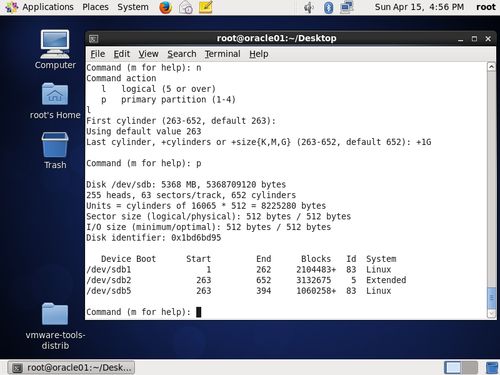Open the notes launcher icon in panel
The width and height of the screenshot is (500, 375).
(x=206, y=7)
